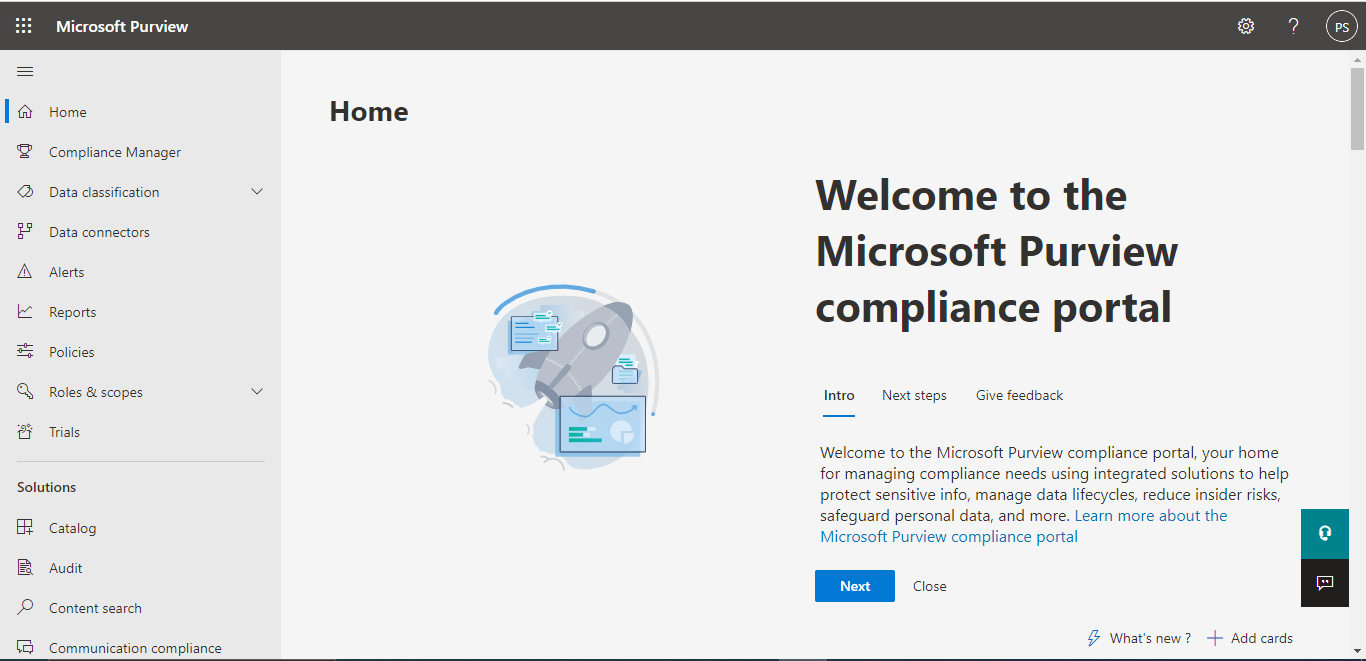Click the What's new lightning icon
This screenshot has height=661, width=1366.
pos(1094,638)
